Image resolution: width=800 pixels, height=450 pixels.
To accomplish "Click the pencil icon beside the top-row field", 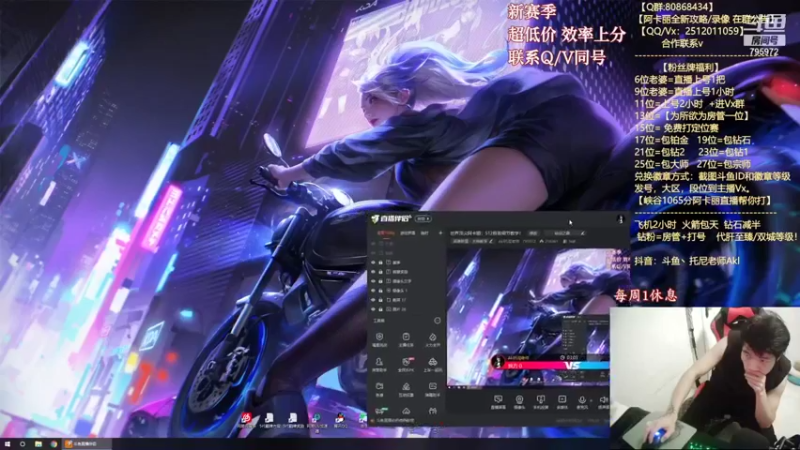I will tap(582, 233).
